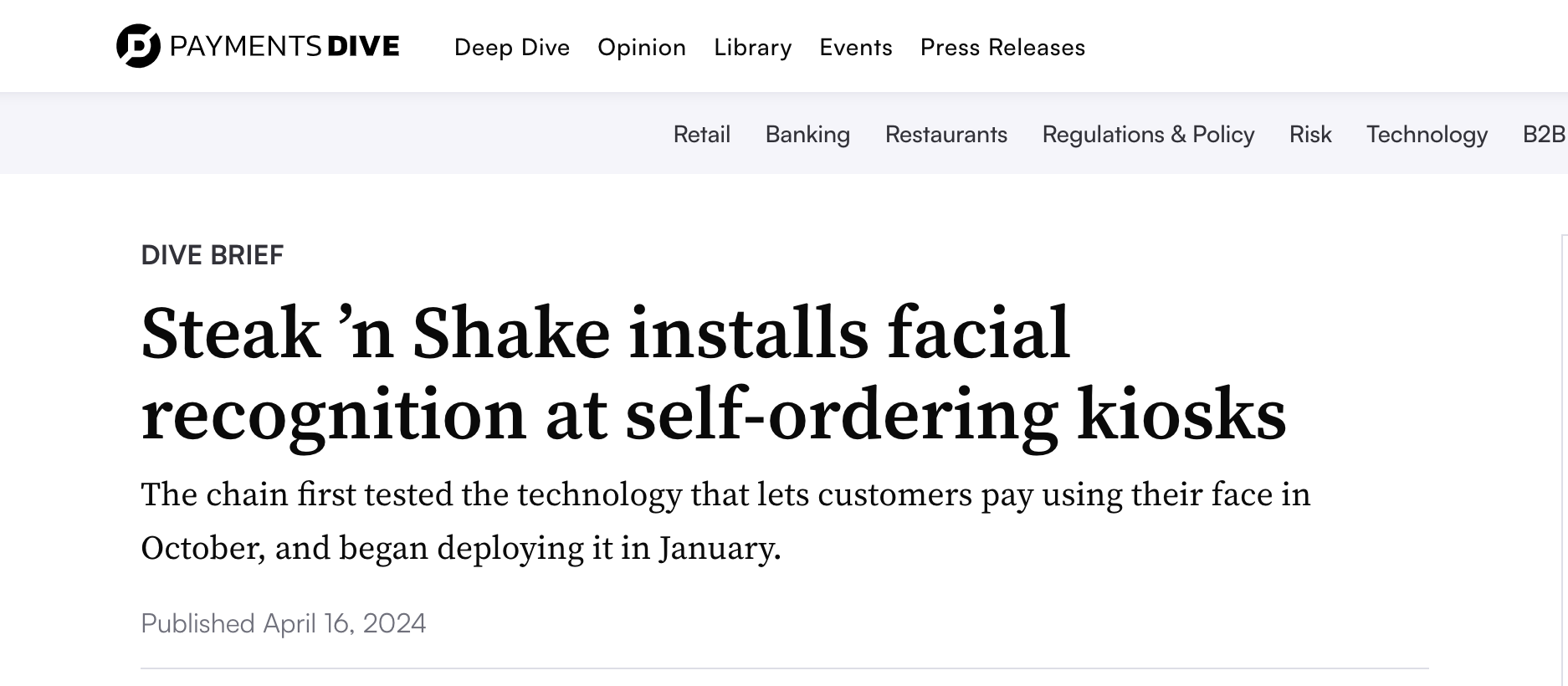1568x686 pixels.
Task: Click the Steak 'n Shake article headline
Action: coord(714,374)
